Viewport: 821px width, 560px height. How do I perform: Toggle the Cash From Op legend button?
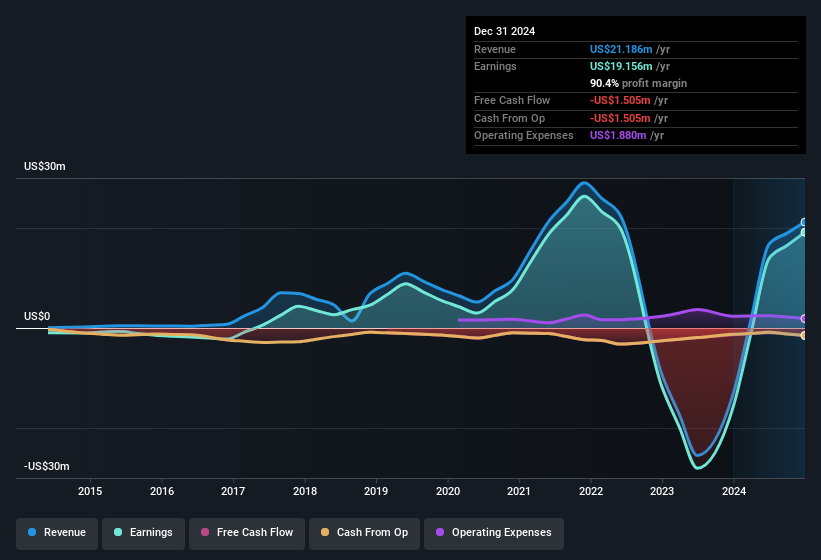click(x=364, y=533)
